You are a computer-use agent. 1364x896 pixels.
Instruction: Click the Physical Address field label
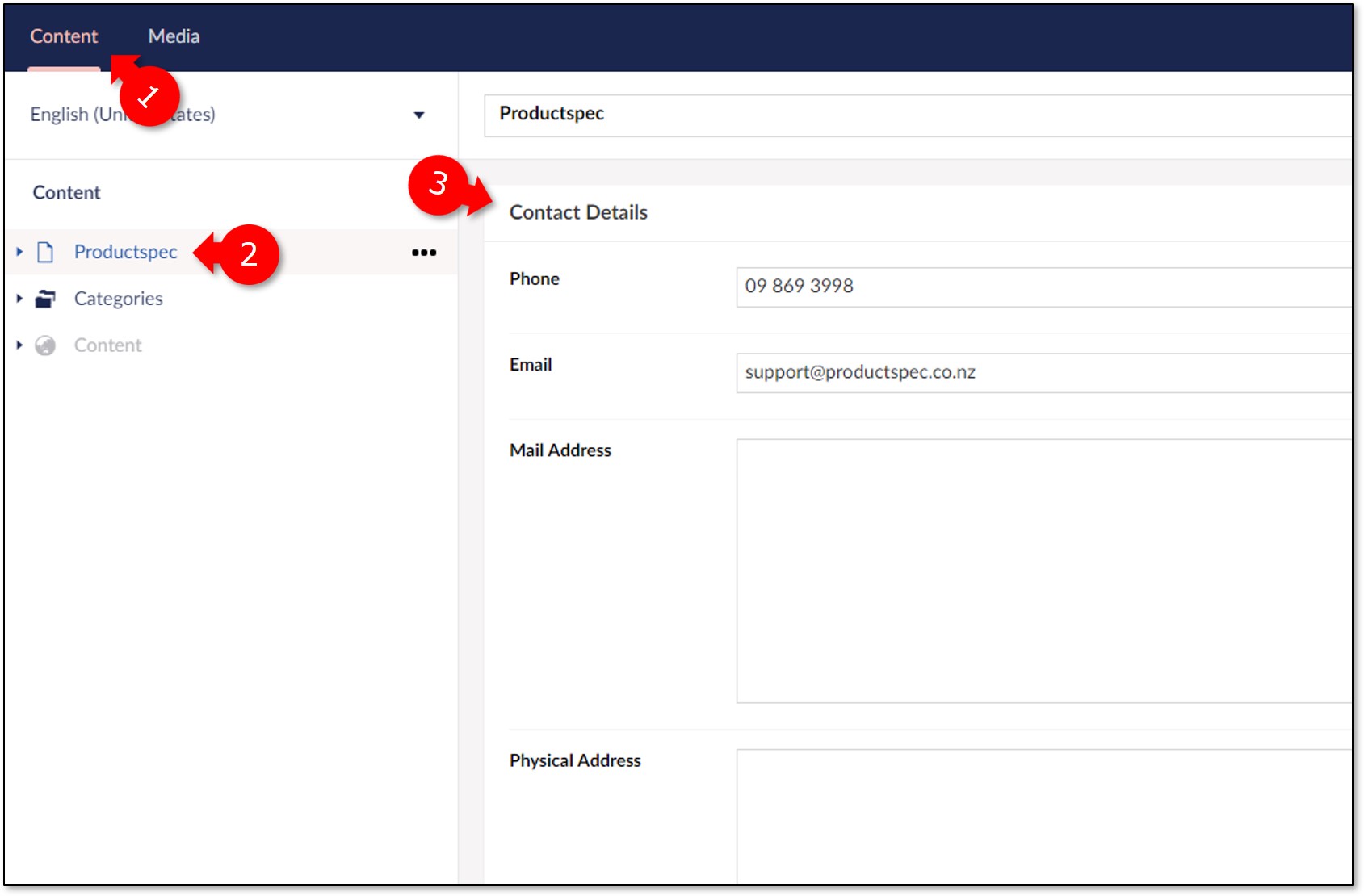575,760
